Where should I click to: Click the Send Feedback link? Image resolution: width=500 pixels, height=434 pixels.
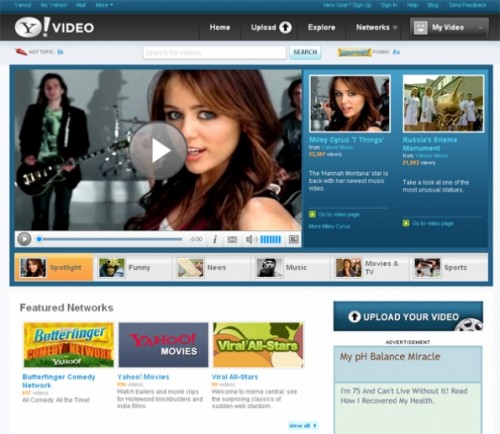click(467, 5)
